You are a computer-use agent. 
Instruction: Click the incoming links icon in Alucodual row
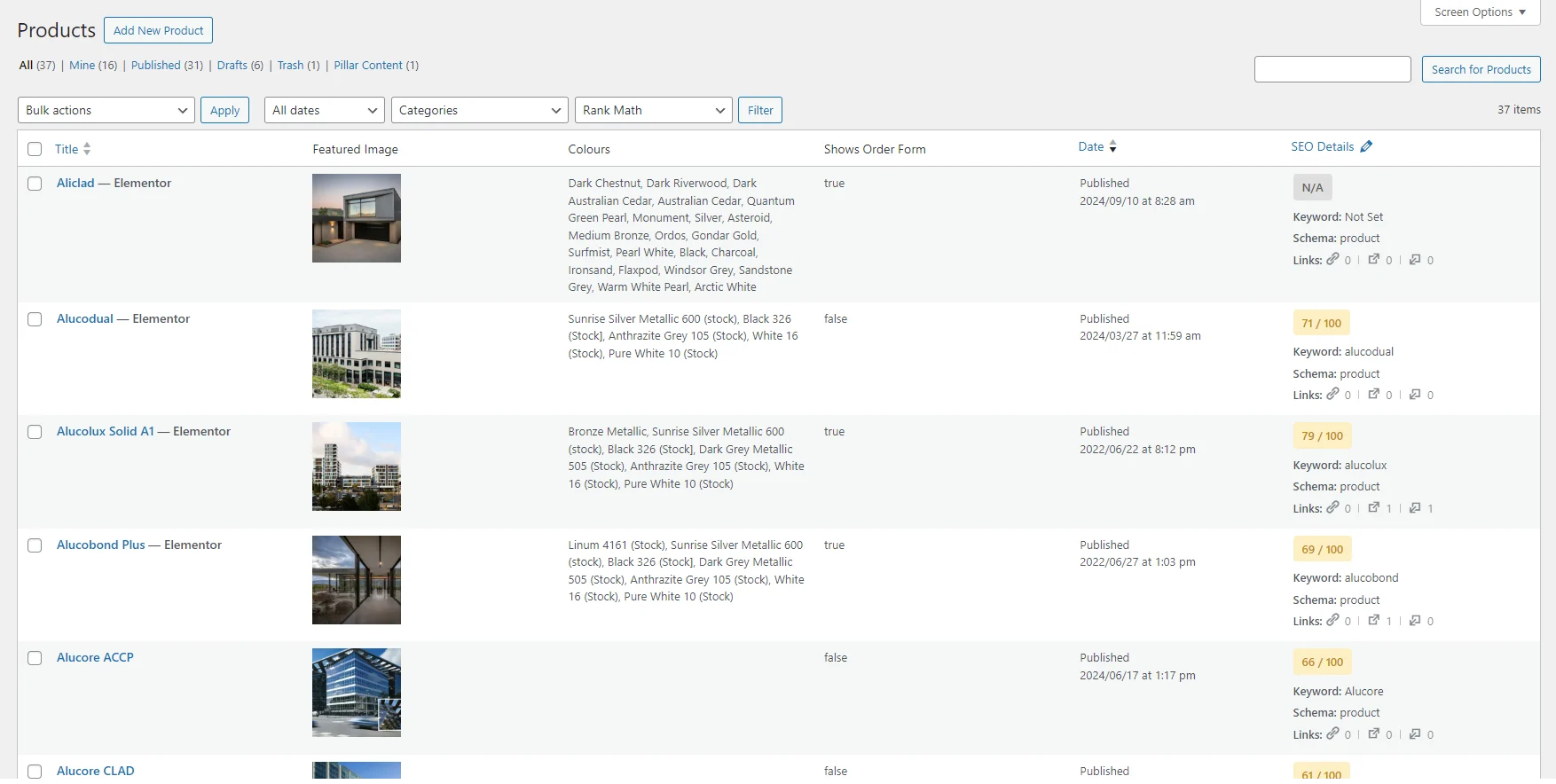pyautogui.click(x=1415, y=394)
